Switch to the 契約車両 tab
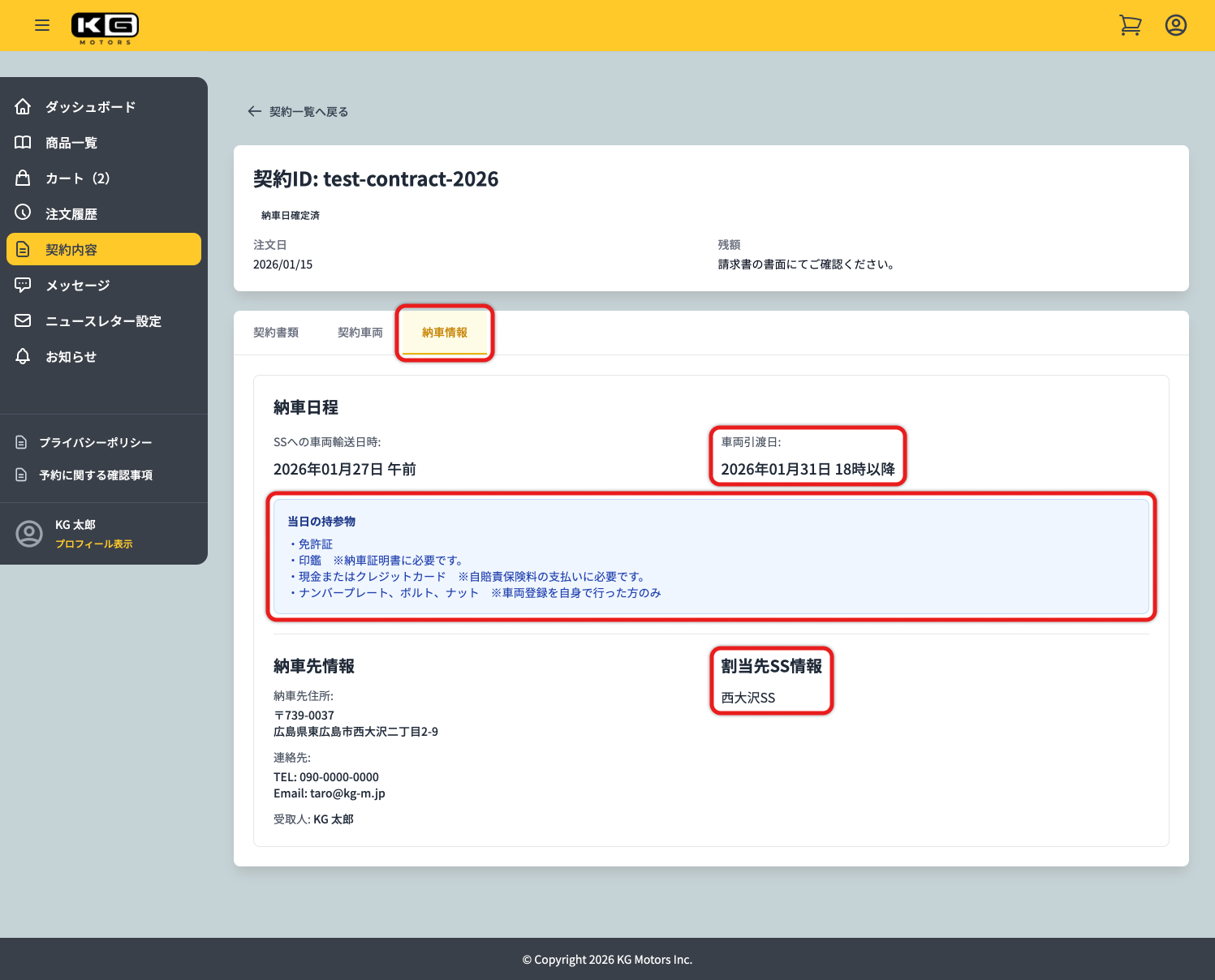 [360, 333]
